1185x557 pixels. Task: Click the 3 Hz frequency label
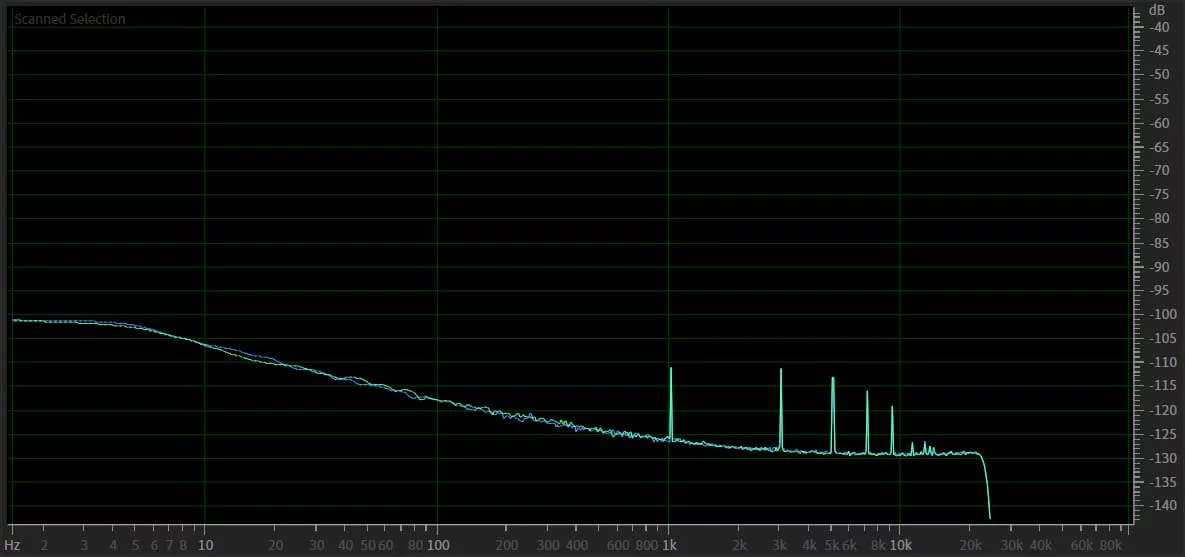84,545
